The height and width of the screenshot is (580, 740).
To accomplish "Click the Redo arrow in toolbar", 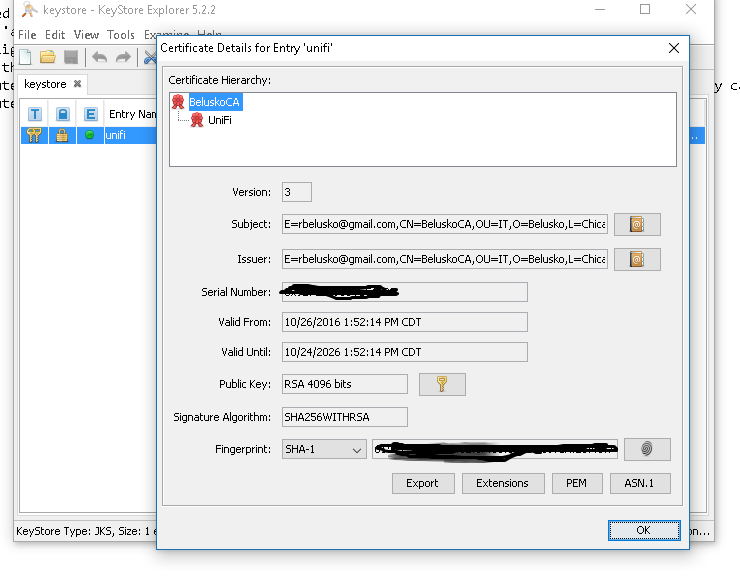I will [x=123, y=57].
